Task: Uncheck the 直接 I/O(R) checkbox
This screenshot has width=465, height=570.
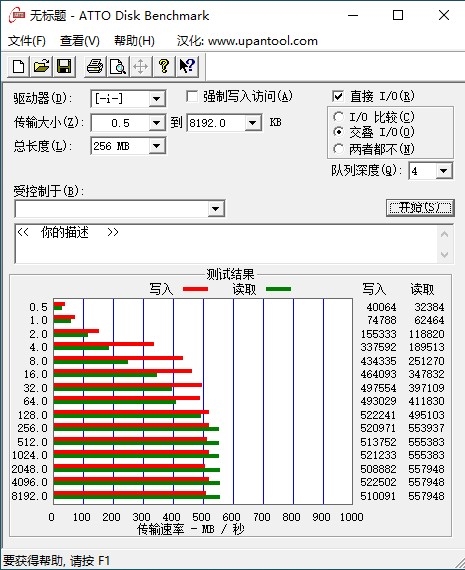Action: [338, 96]
